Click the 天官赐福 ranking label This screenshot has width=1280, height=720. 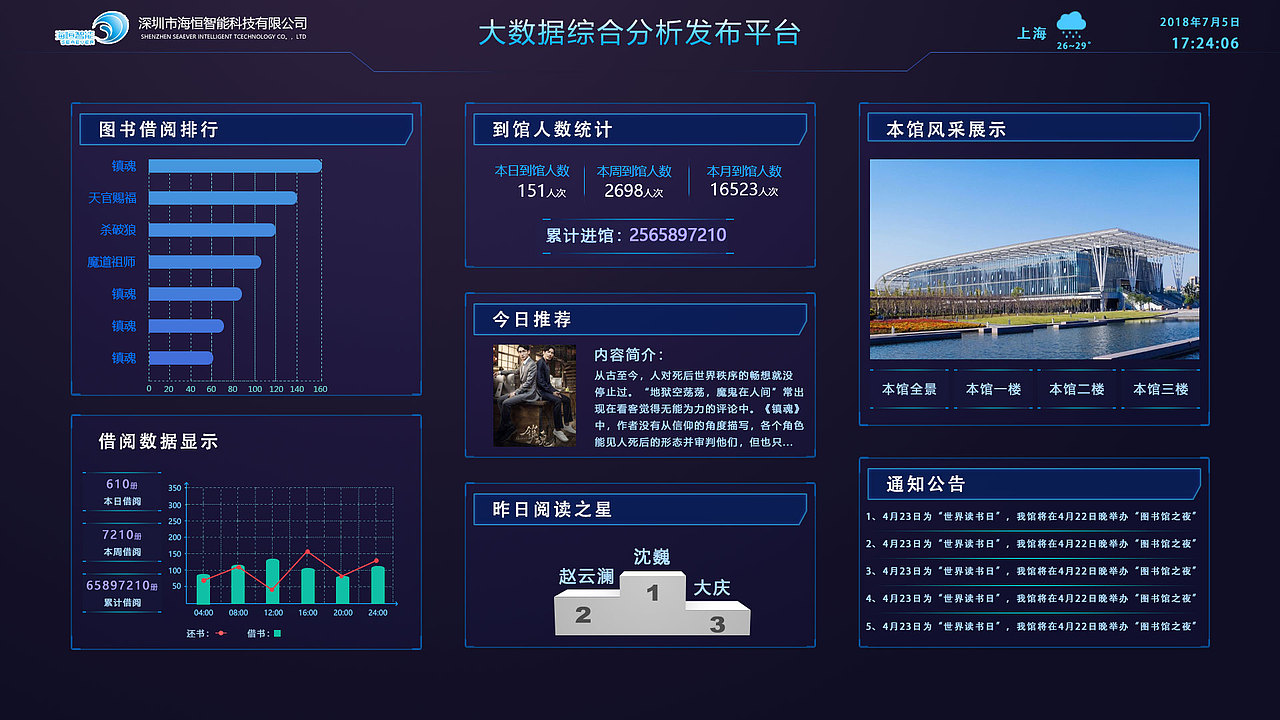(112, 198)
